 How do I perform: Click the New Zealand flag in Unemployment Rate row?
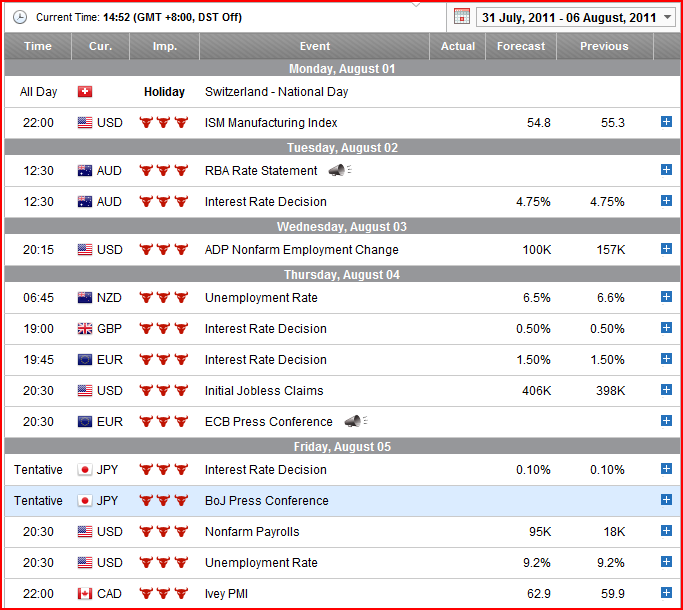pyautogui.click(x=85, y=298)
